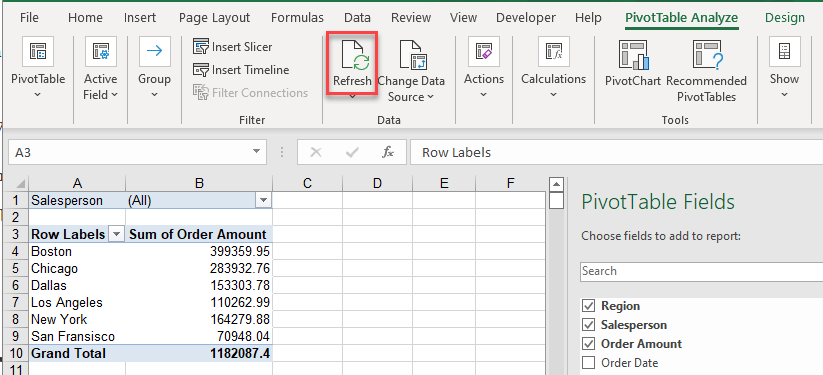823x375 pixels.
Task: Check the Order Date field
Action: (589, 363)
